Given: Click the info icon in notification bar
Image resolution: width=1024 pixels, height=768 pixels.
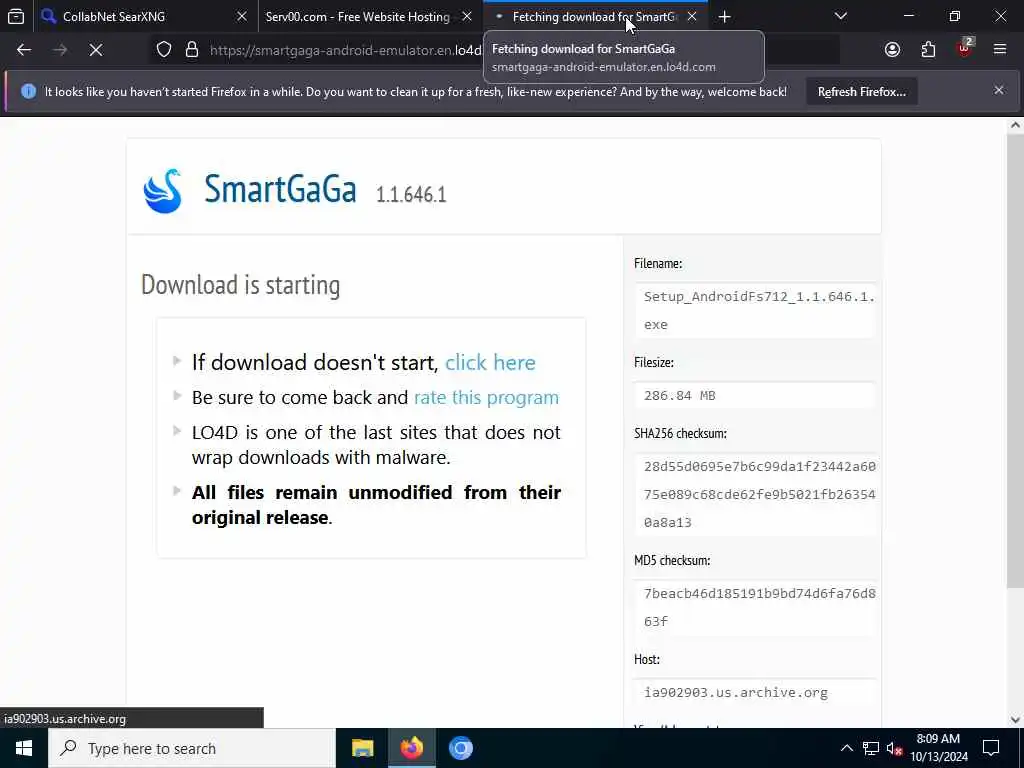Looking at the screenshot, I should coord(28,91).
